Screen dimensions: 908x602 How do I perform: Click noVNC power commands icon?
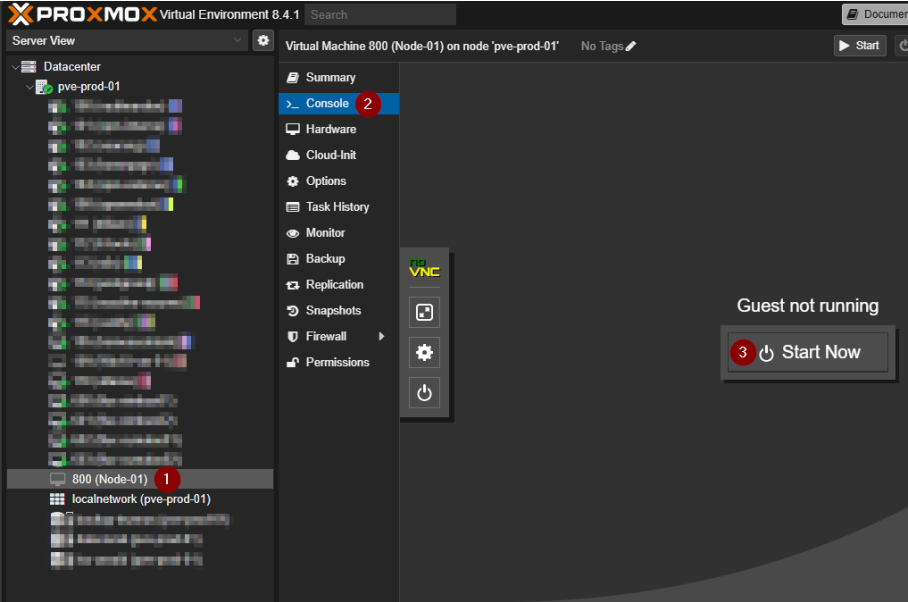pos(424,392)
